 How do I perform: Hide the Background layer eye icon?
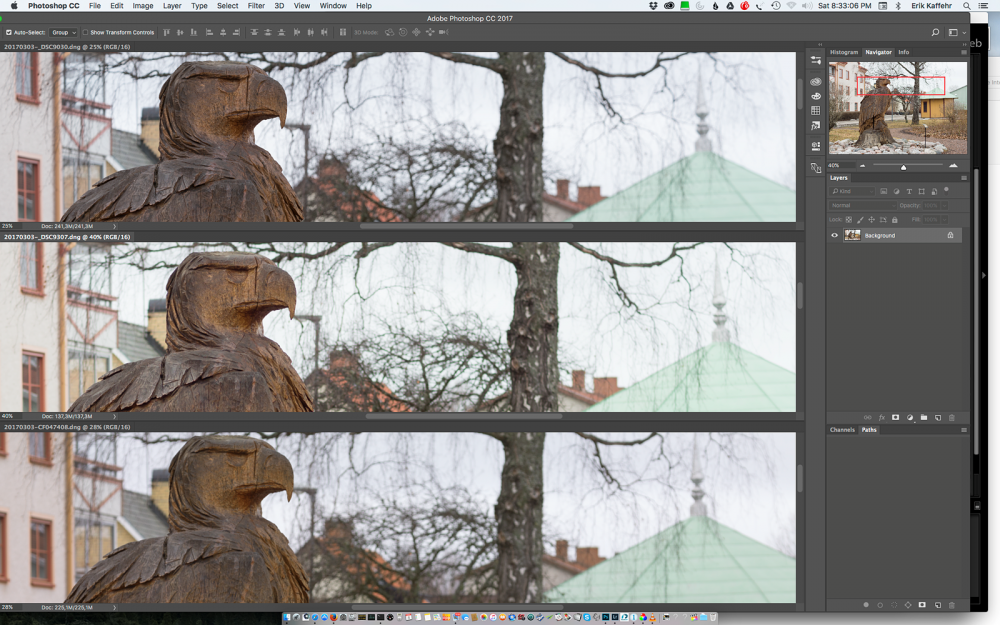(835, 235)
